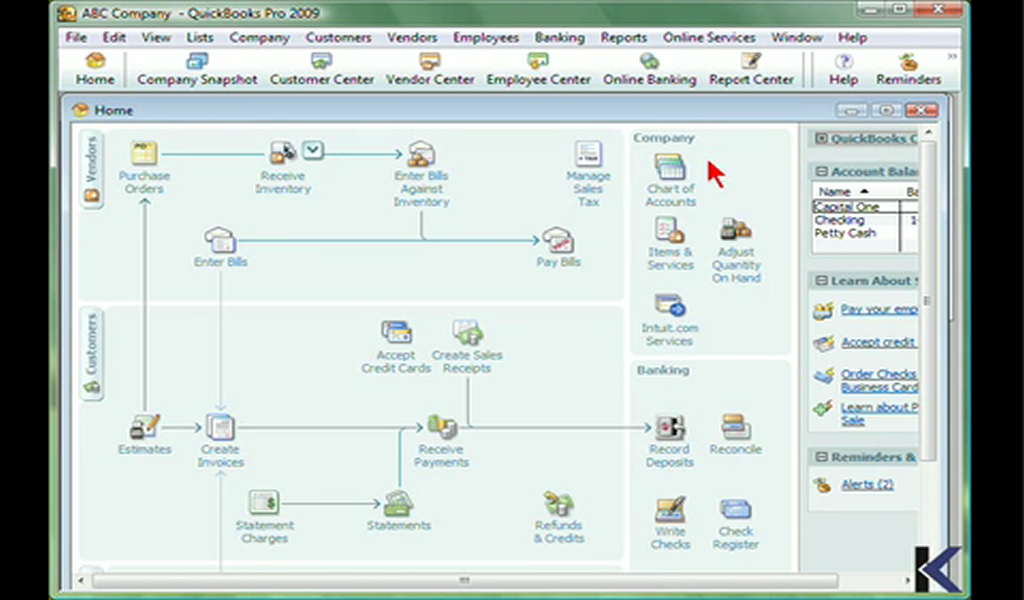Viewport: 1024px width, 600px height.
Task: Expand the QuickBooks Coach section
Action: coord(822,138)
